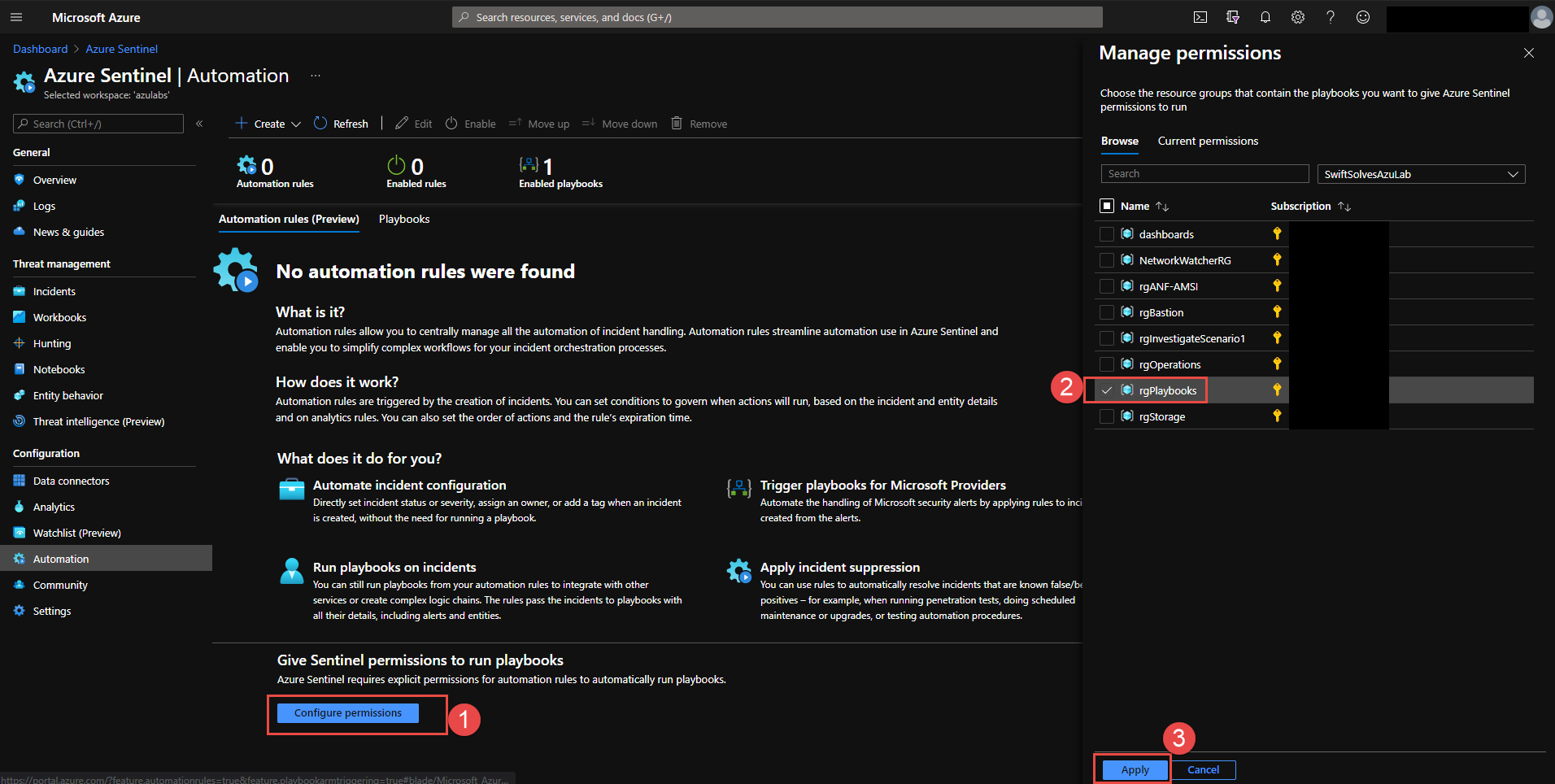The height and width of the screenshot is (784, 1555).
Task: Open Cloud Shell from the top bar
Action: [x=1200, y=17]
